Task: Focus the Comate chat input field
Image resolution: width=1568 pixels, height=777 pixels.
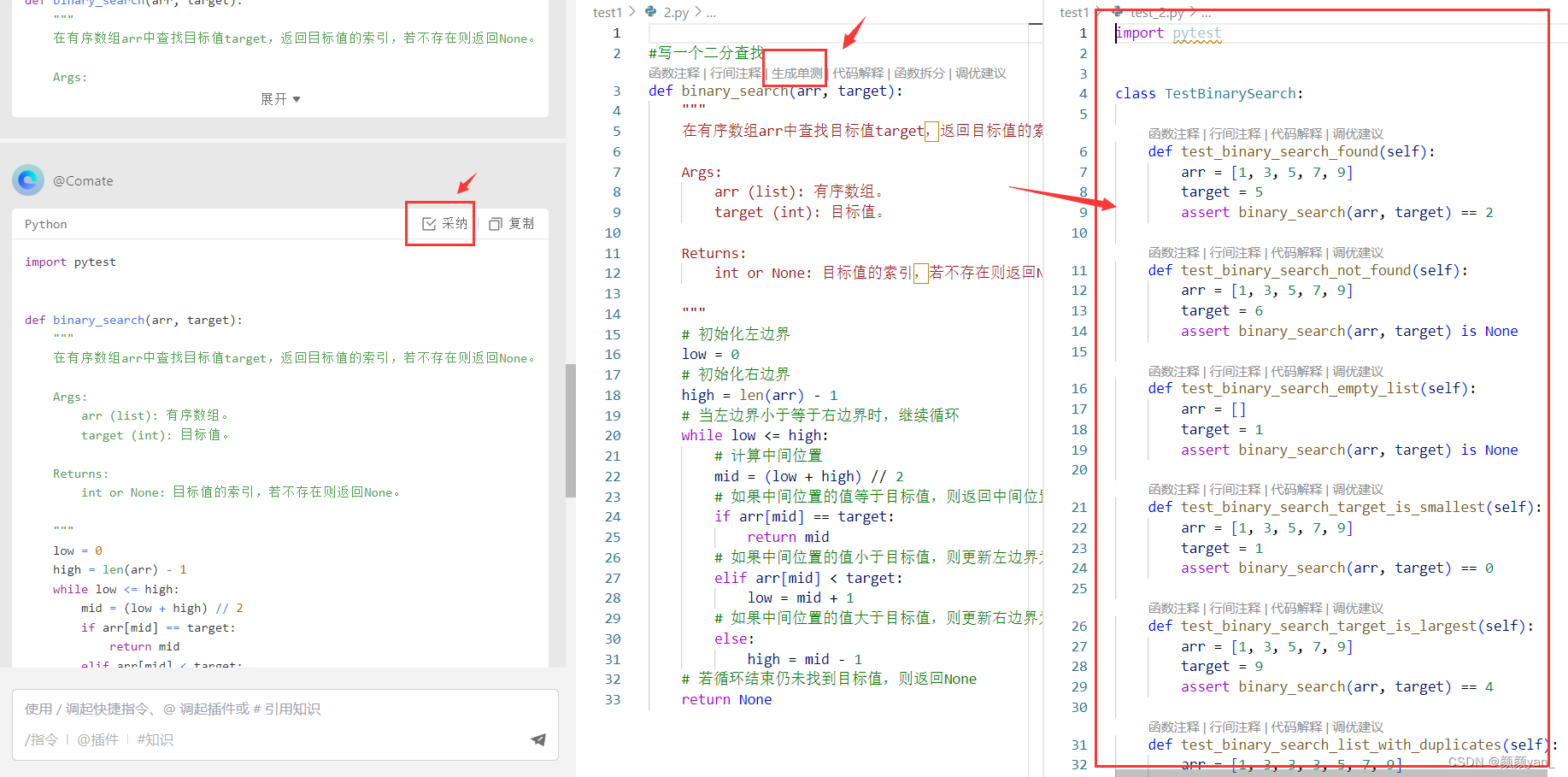Action: pyautogui.click(x=285, y=709)
